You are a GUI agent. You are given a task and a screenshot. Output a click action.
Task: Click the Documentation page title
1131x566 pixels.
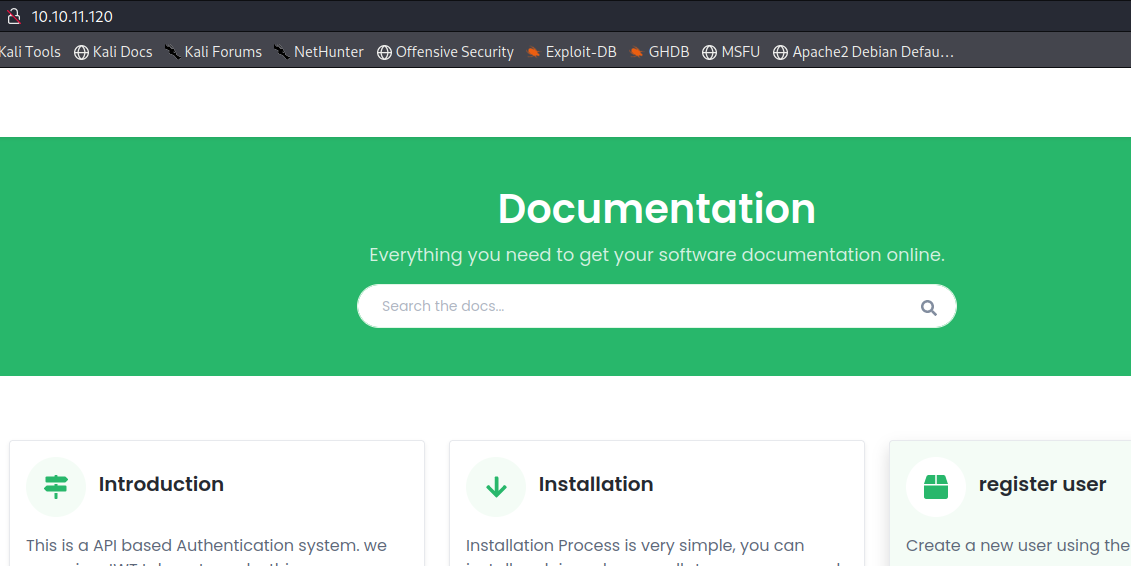[656, 209]
